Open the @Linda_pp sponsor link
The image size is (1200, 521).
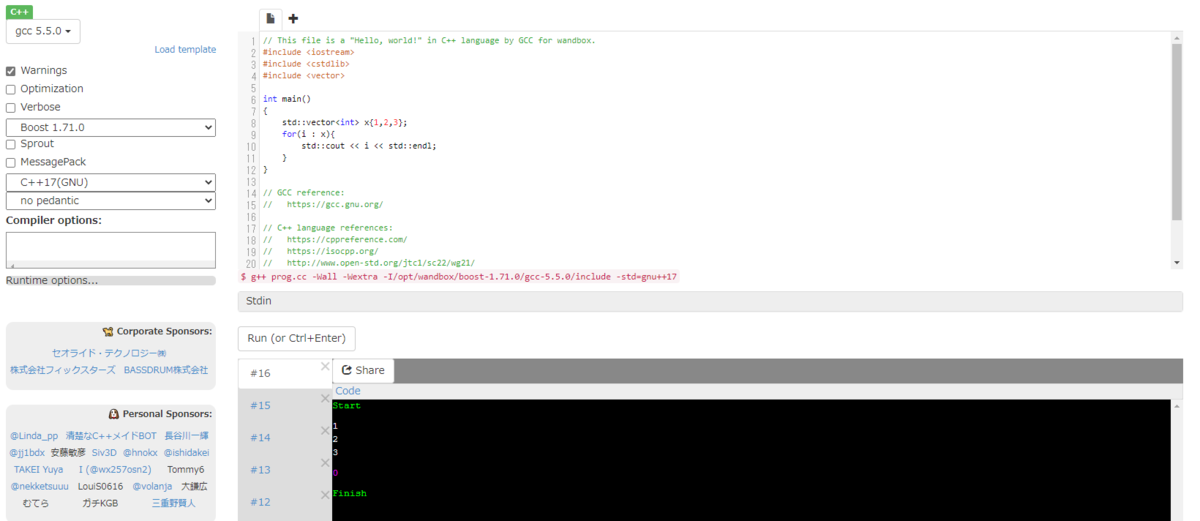[x=34, y=436]
